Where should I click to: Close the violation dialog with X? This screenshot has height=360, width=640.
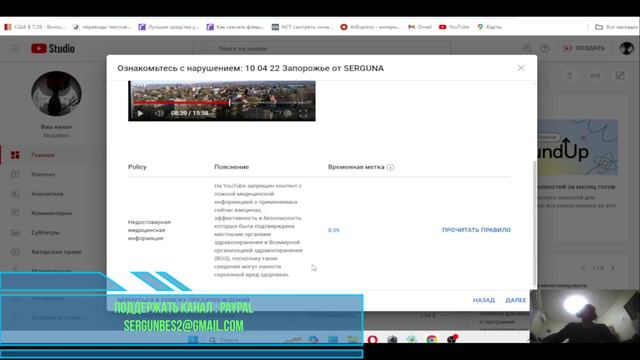(521, 68)
